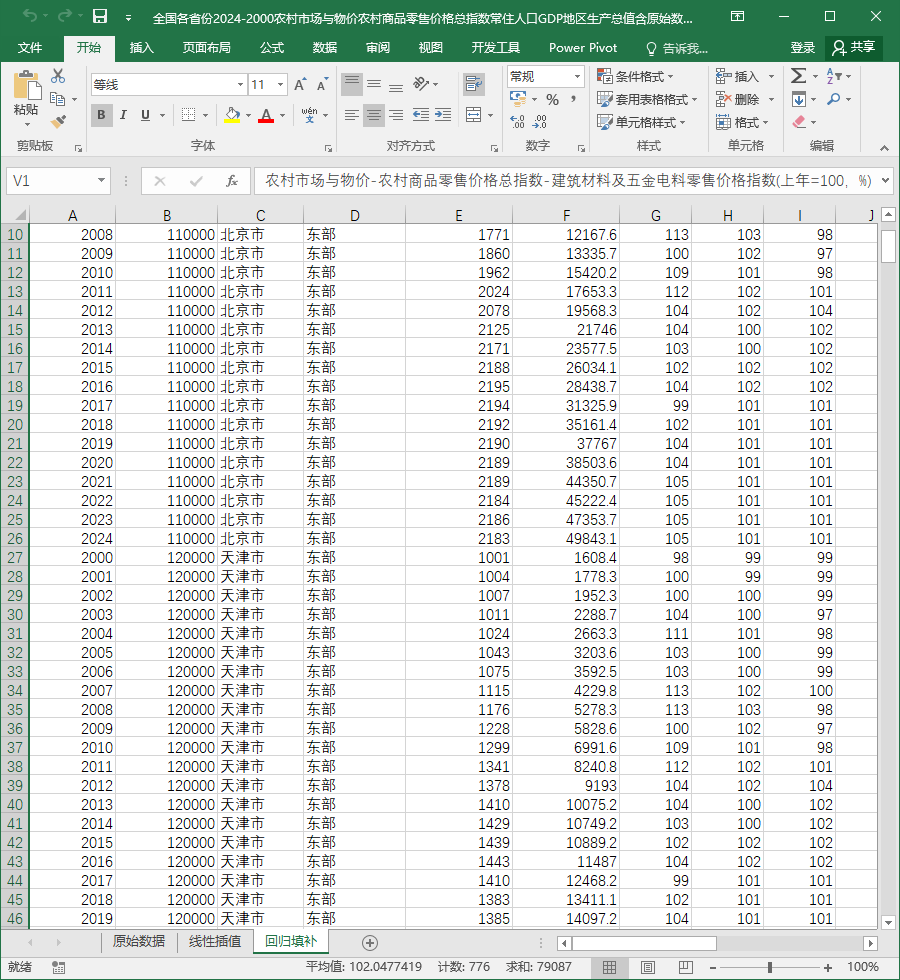Toggle Bold formatting button
900x980 pixels.
coord(101,115)
